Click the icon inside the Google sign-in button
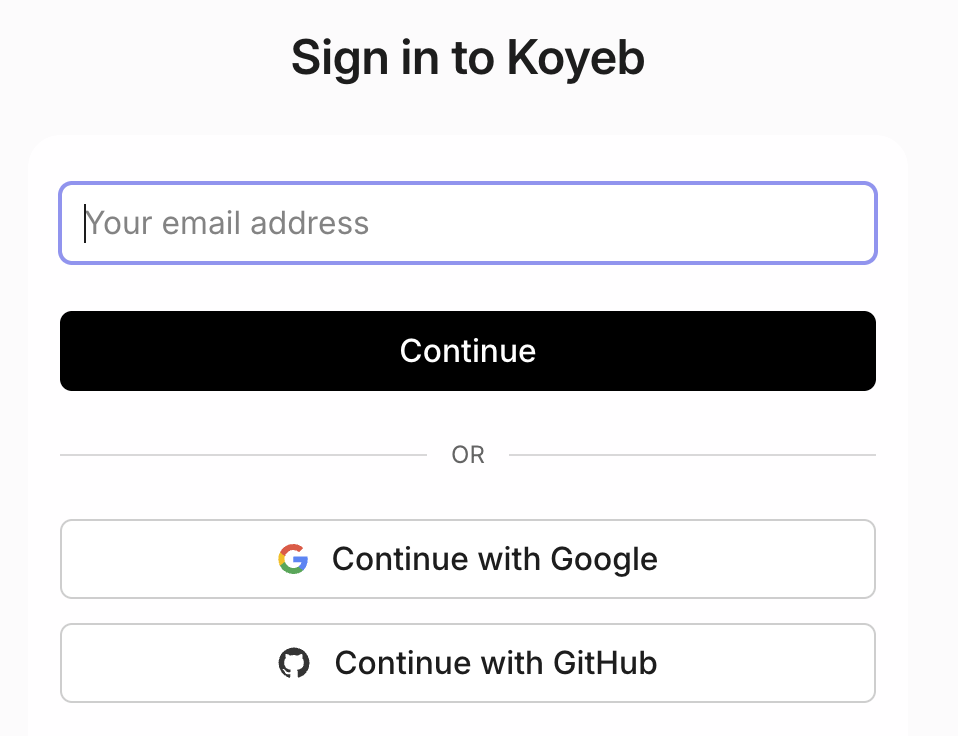Image resolution: width=958 pixels, height=736 pixels. click(x=293, y=559)
